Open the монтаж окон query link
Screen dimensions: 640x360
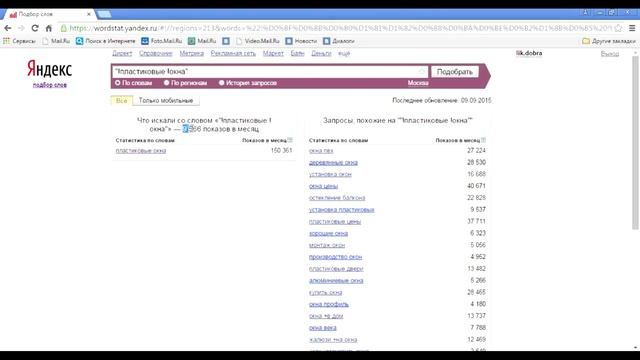tap(327, 245)
